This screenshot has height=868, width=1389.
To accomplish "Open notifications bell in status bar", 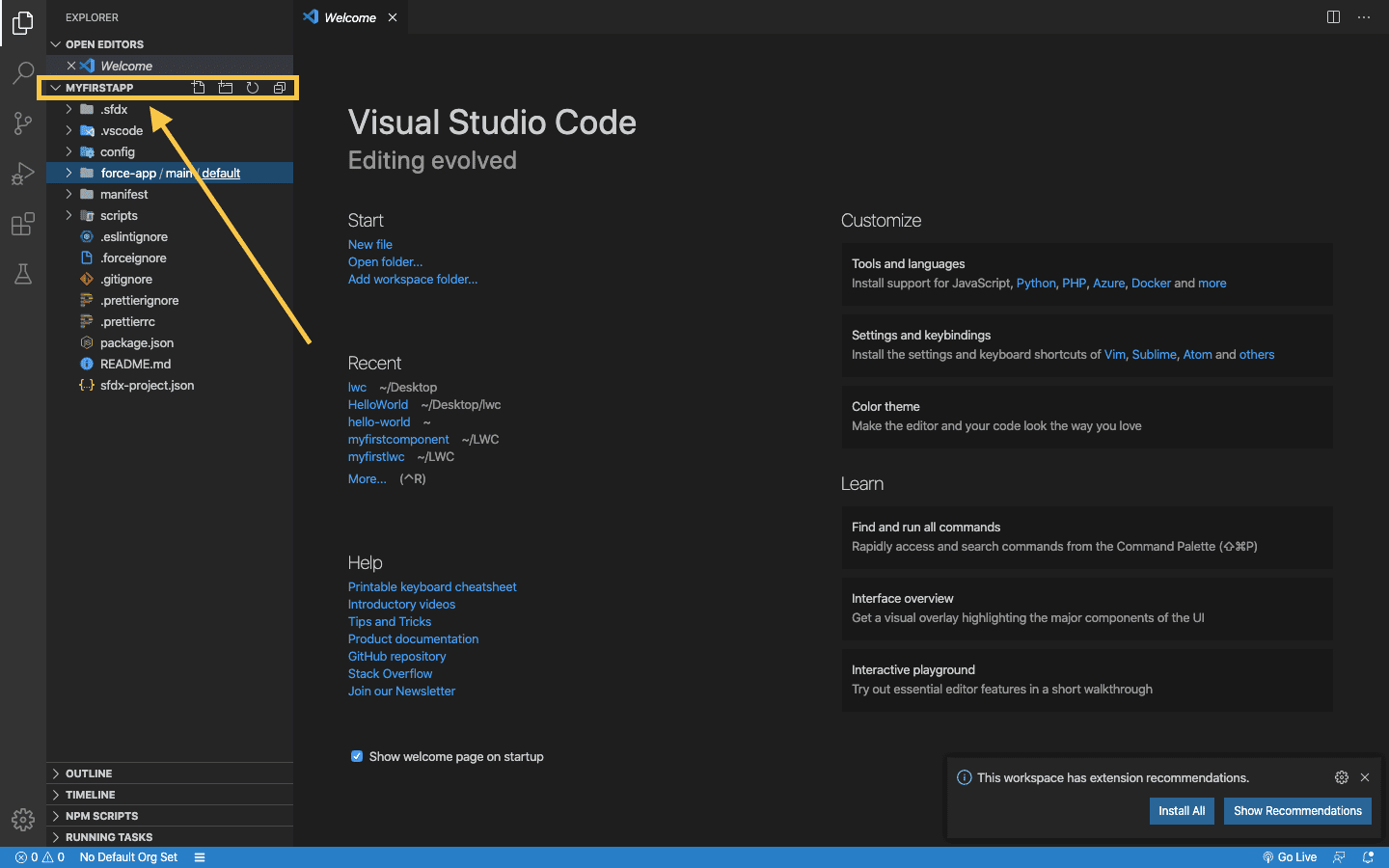I will click(1368, 857).
